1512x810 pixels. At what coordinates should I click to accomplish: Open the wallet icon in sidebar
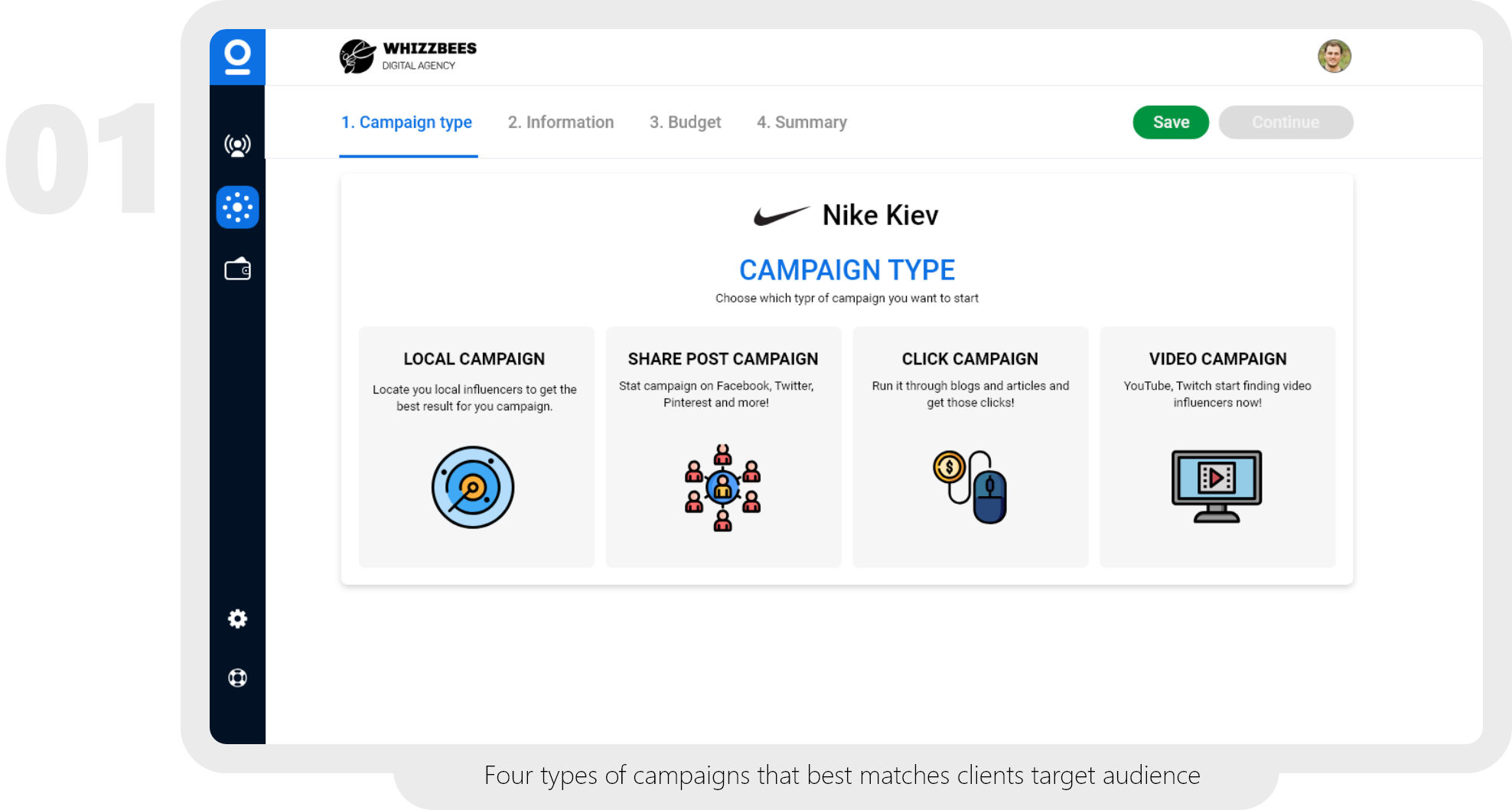(x=237, y=269)
